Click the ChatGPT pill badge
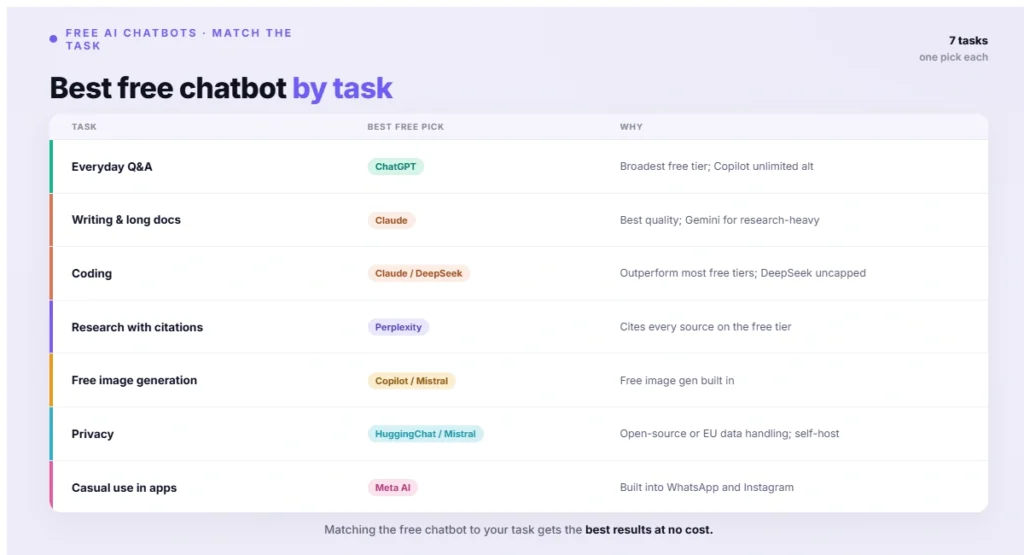The width and height of the screenshot is (1024, 555). (x=395, y=166)
